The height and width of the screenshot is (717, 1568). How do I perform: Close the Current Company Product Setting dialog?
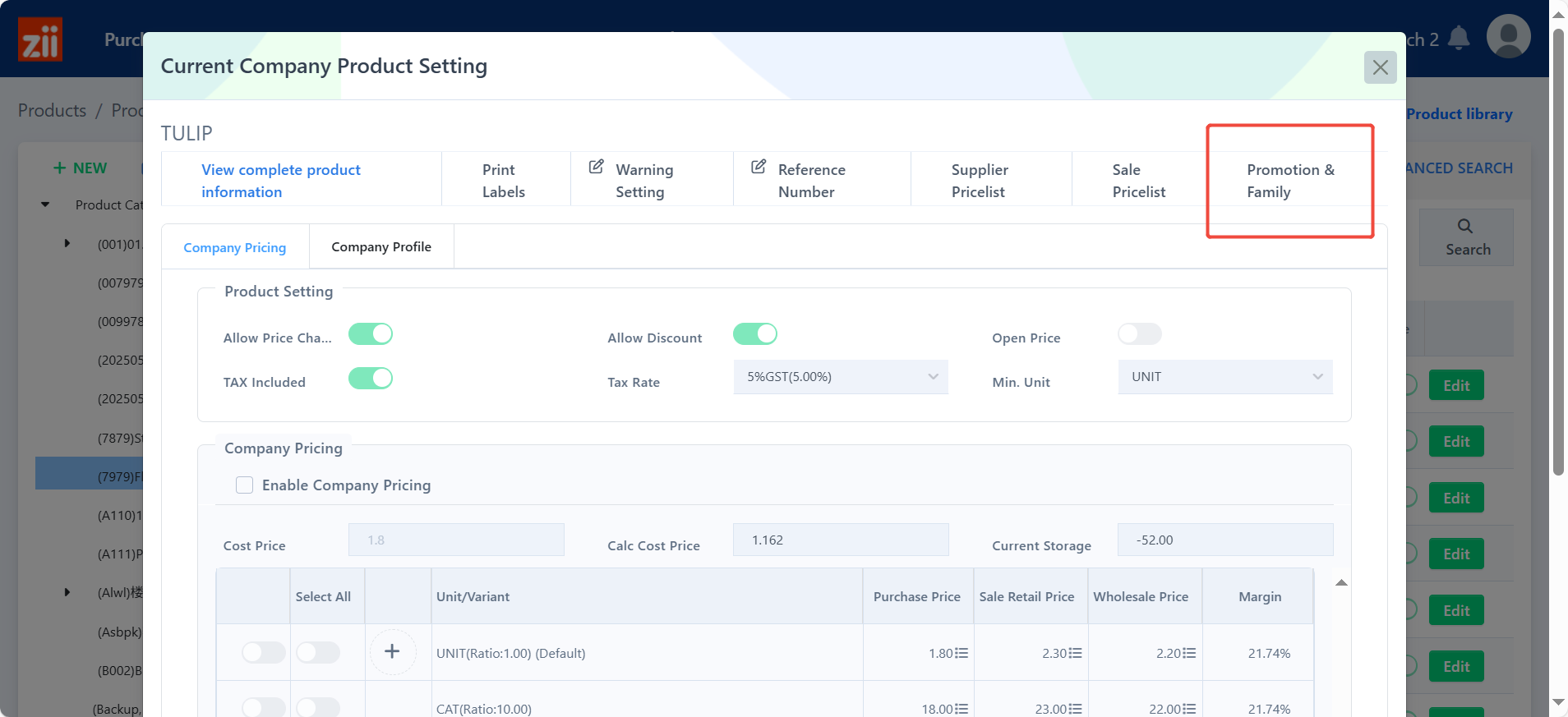click(1380, 67)
